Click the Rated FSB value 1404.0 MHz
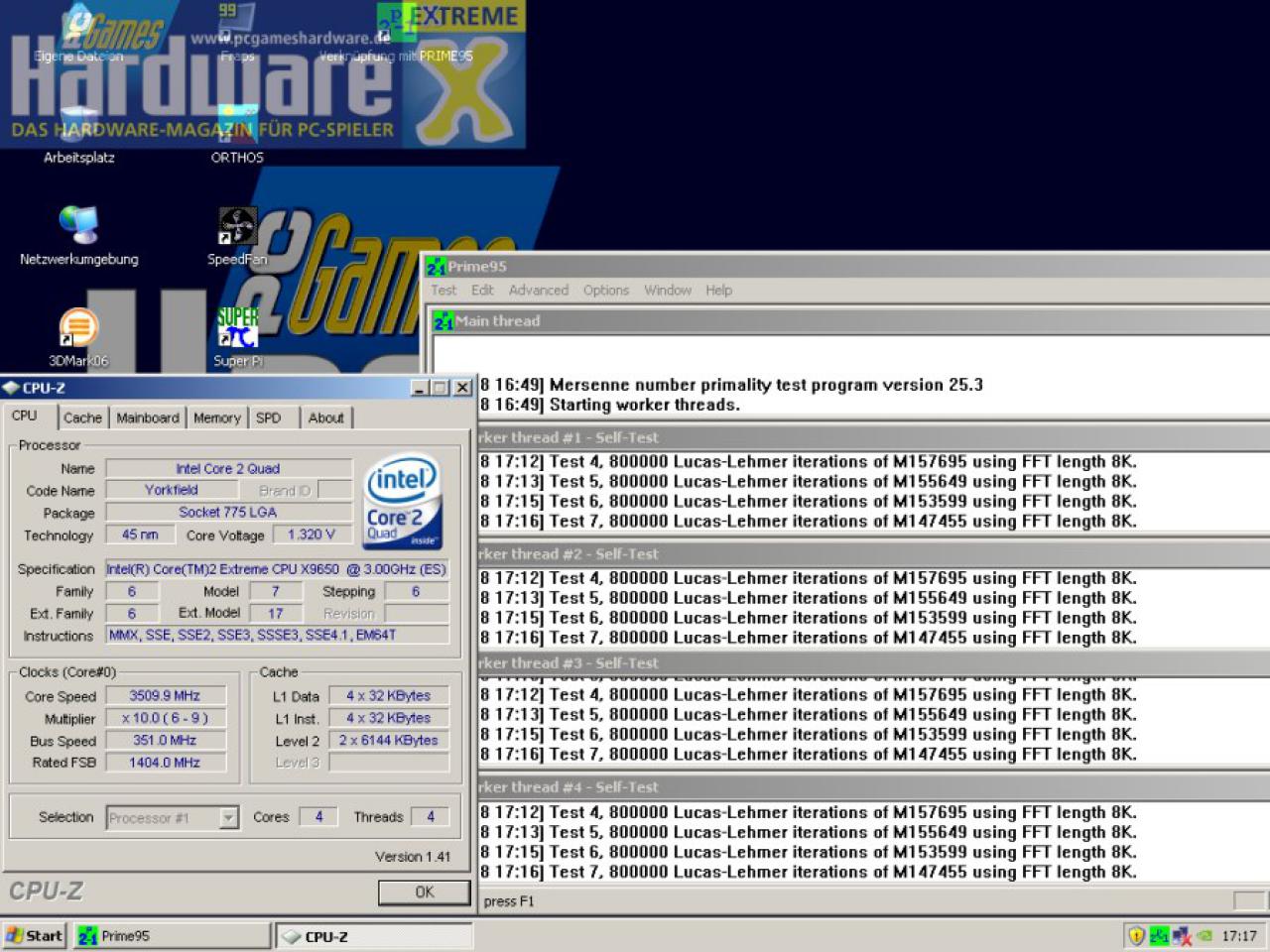 tap(165, 763)
